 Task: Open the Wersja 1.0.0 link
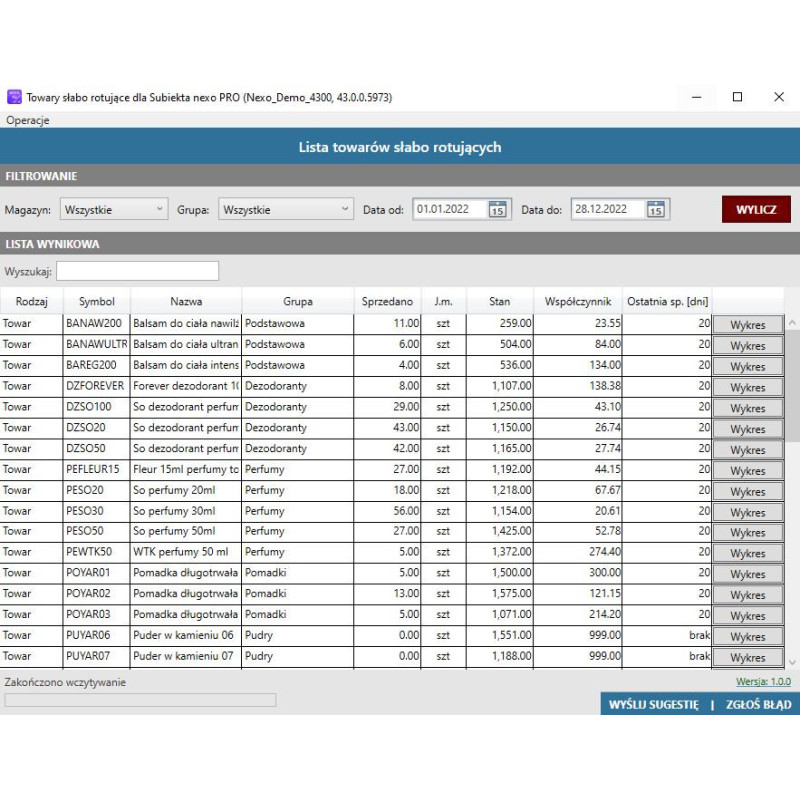point(763,681)
